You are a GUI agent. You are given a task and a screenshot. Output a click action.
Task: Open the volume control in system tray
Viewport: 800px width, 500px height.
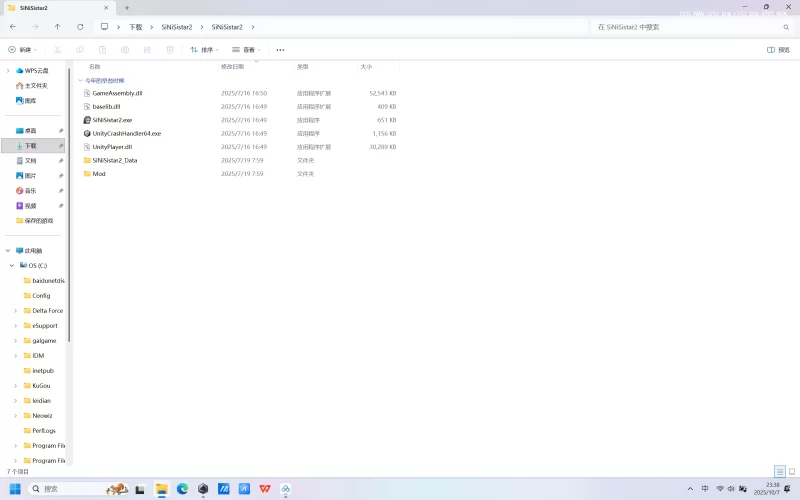(731, 489)
